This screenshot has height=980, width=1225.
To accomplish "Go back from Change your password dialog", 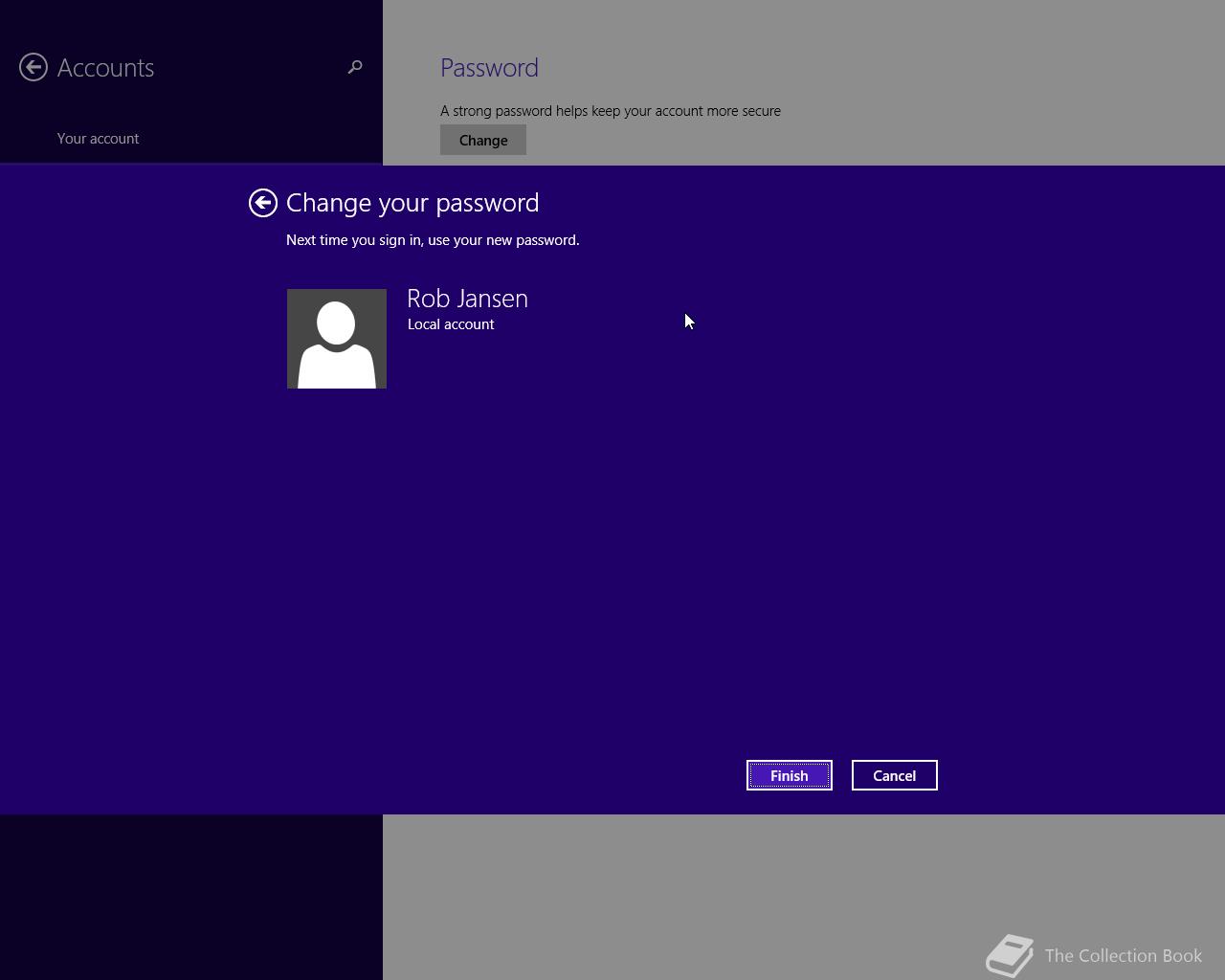I will [x=263, y=203].
